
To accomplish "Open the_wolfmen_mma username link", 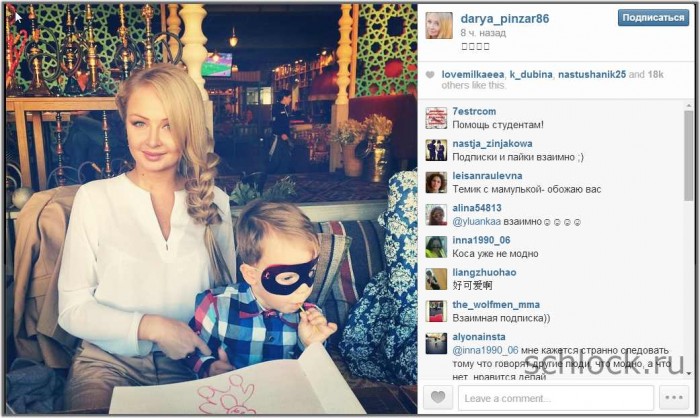I will pyautogui.click(x=496, y=305).
